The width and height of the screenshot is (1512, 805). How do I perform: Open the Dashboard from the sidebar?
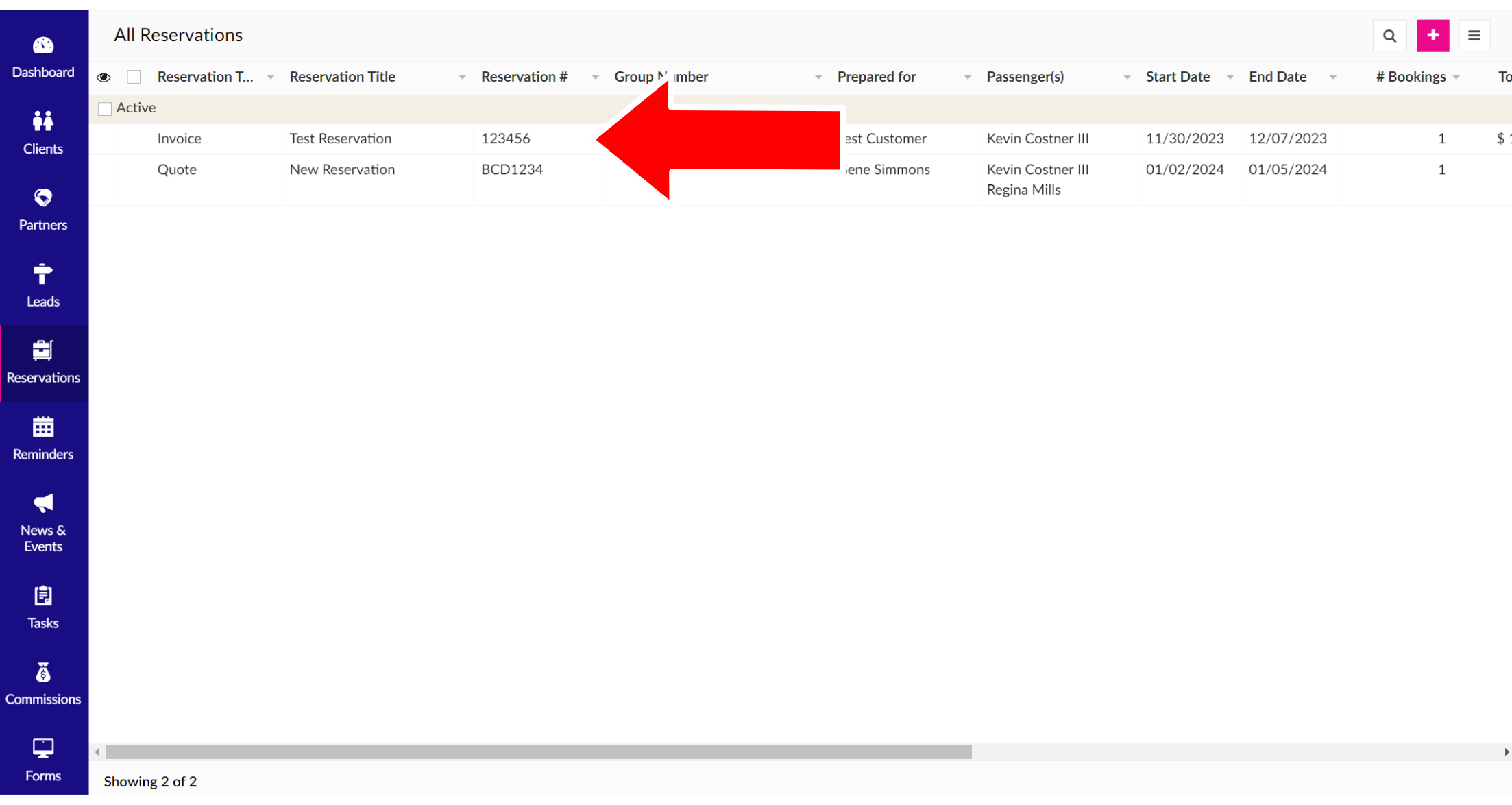click(x=42, y=57)
